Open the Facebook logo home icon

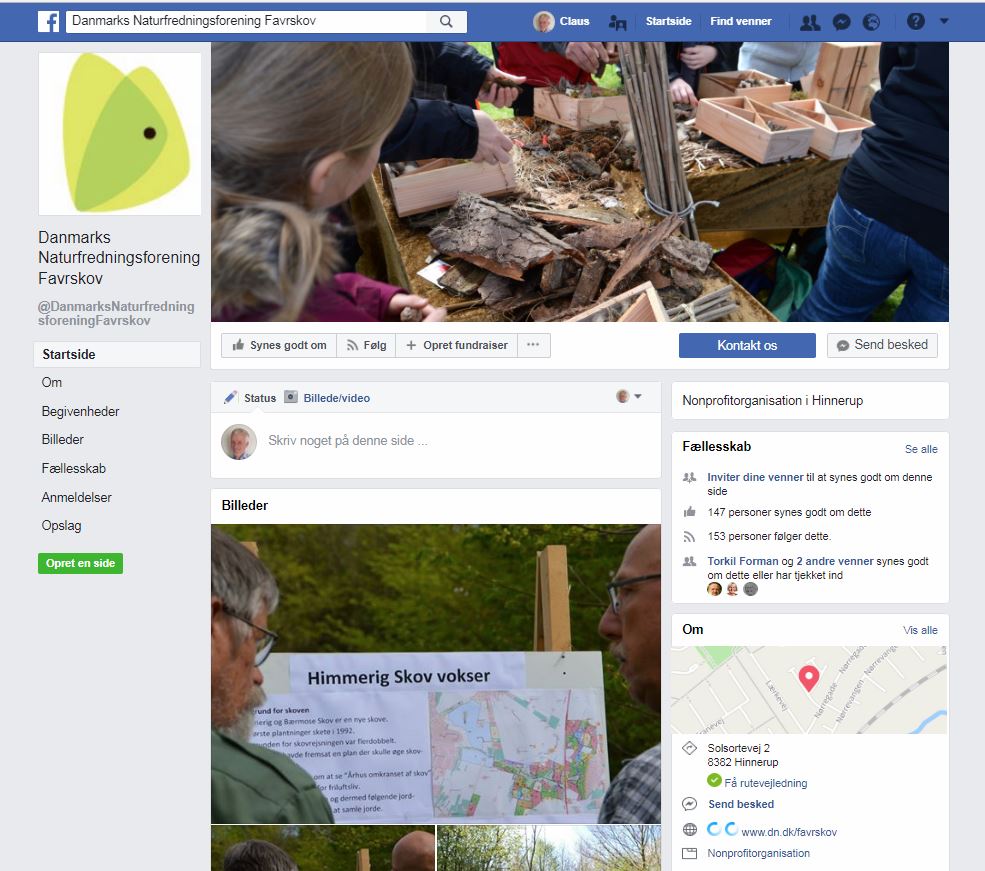48,21
